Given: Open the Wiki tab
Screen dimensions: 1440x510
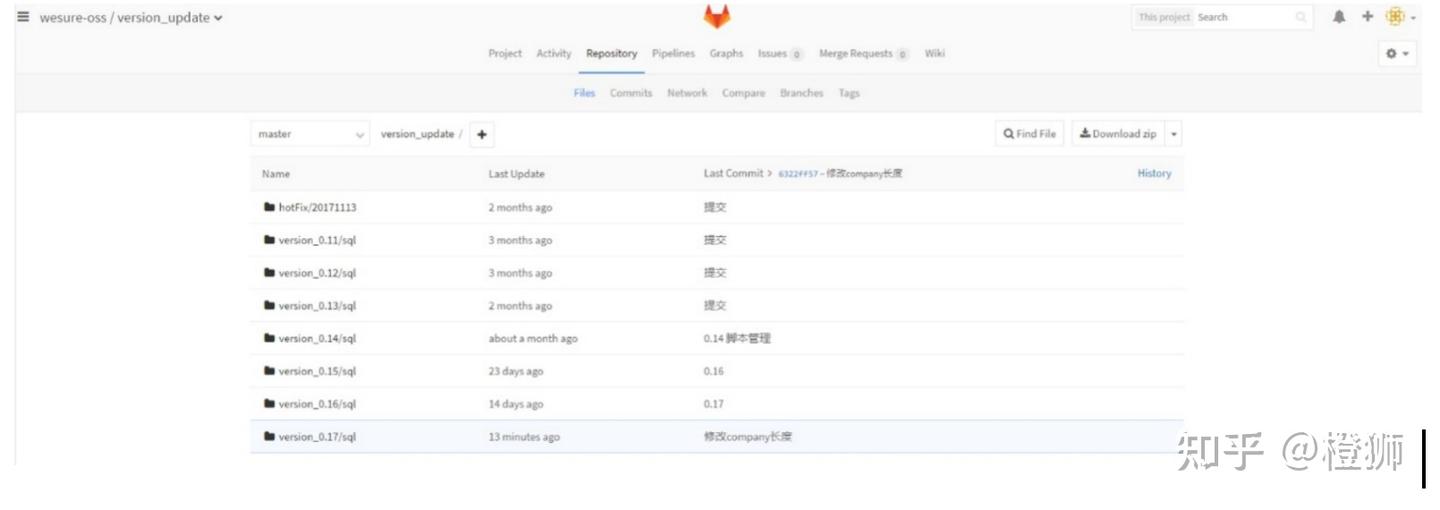Looking at the screenshot, I should [935, 54].
